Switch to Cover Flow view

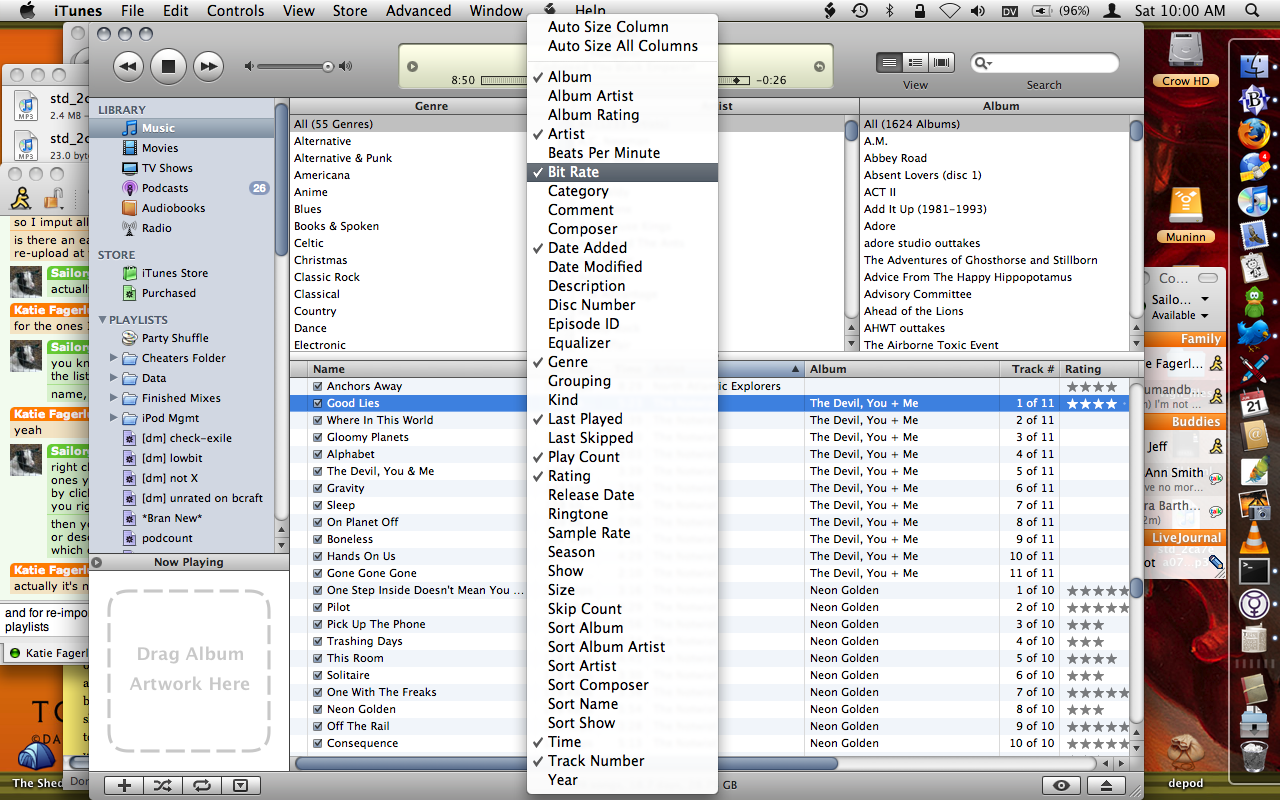(941, 62)
